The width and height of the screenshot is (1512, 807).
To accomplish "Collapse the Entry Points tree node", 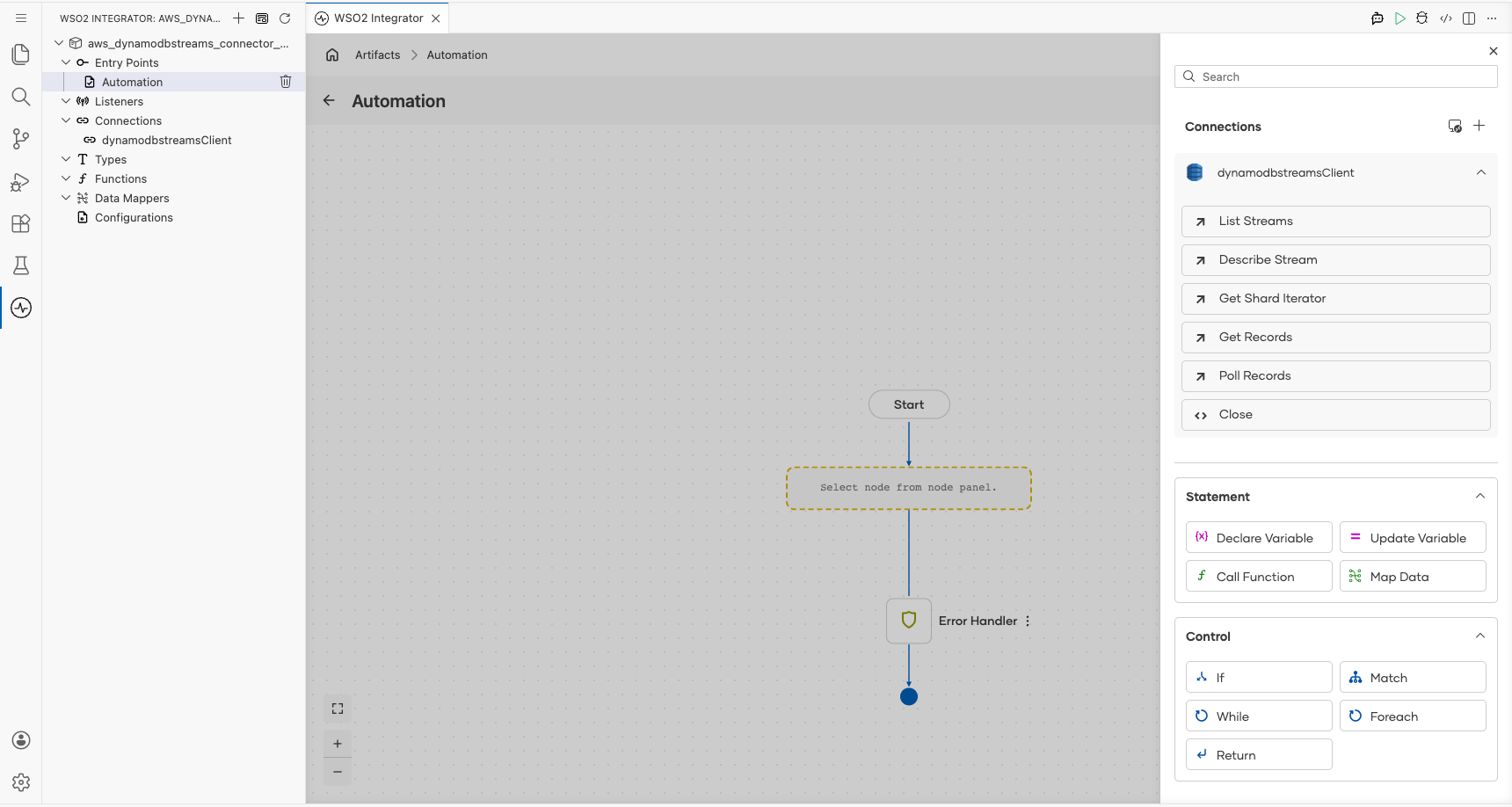I will 66,62.
